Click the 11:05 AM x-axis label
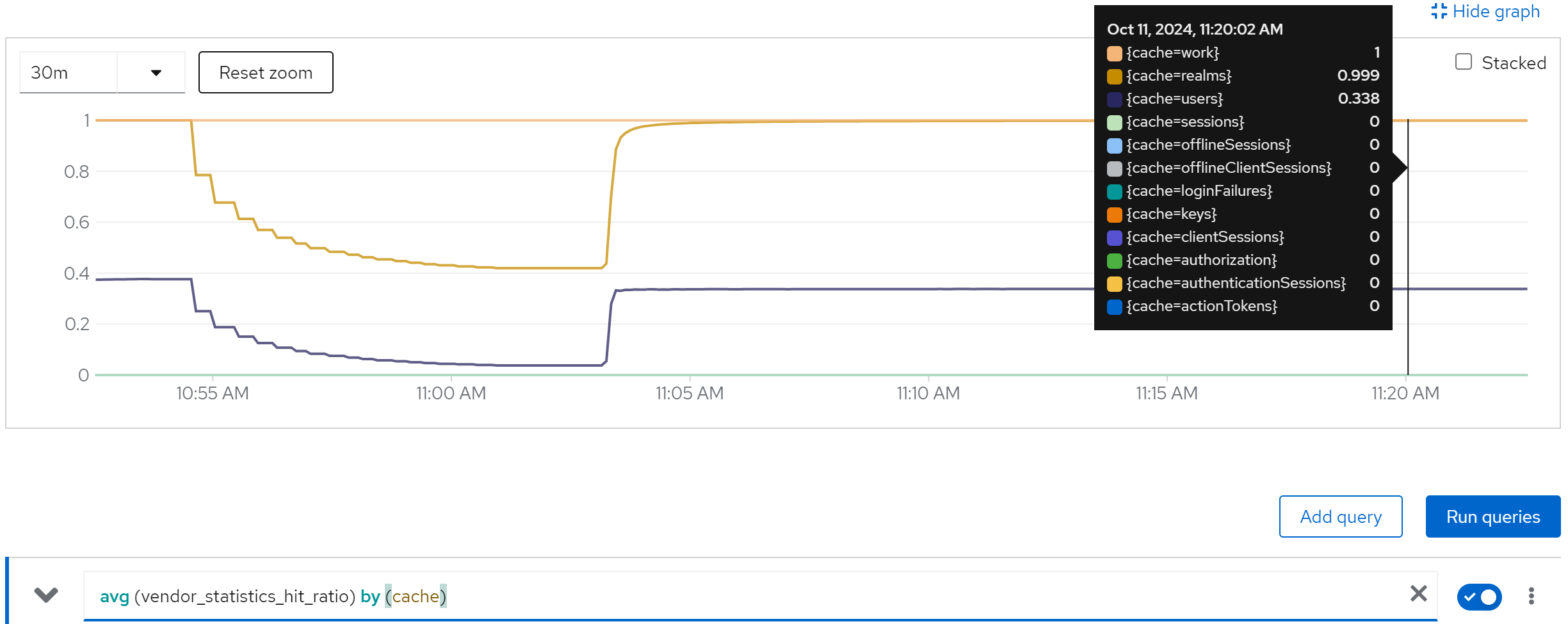This screenshot has height=624, width=1568. point(689,394)
